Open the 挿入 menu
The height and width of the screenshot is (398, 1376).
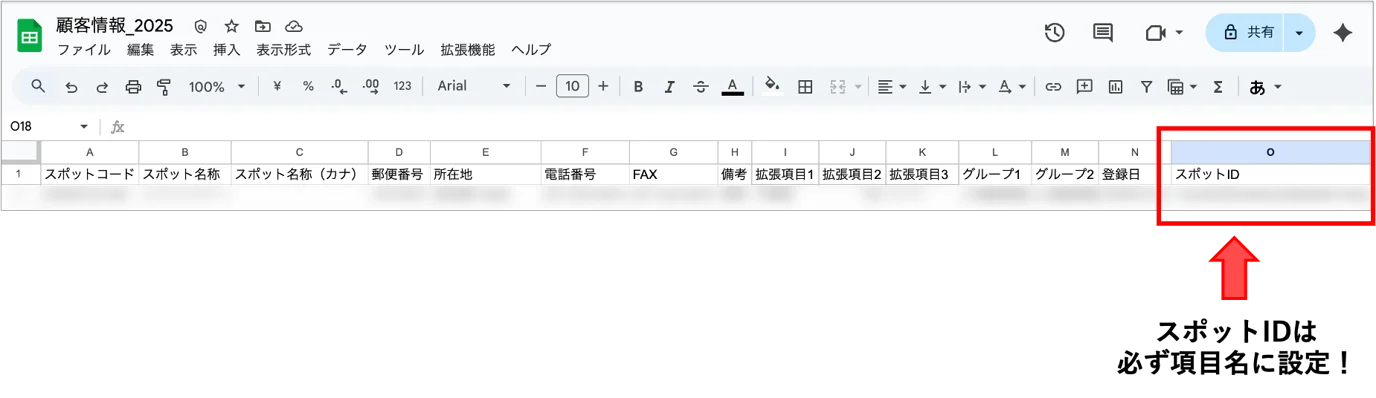(227, 50)
